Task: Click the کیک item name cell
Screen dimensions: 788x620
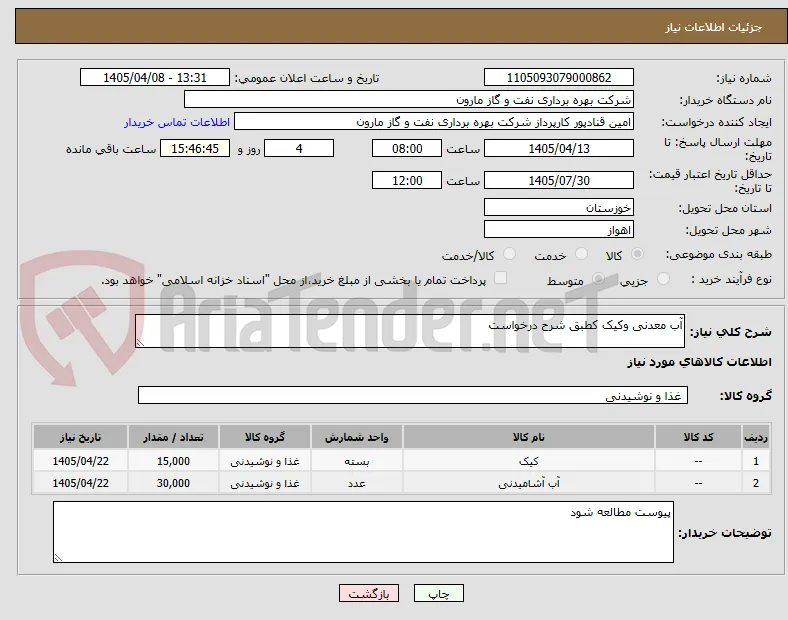Action: click(529, 461)
